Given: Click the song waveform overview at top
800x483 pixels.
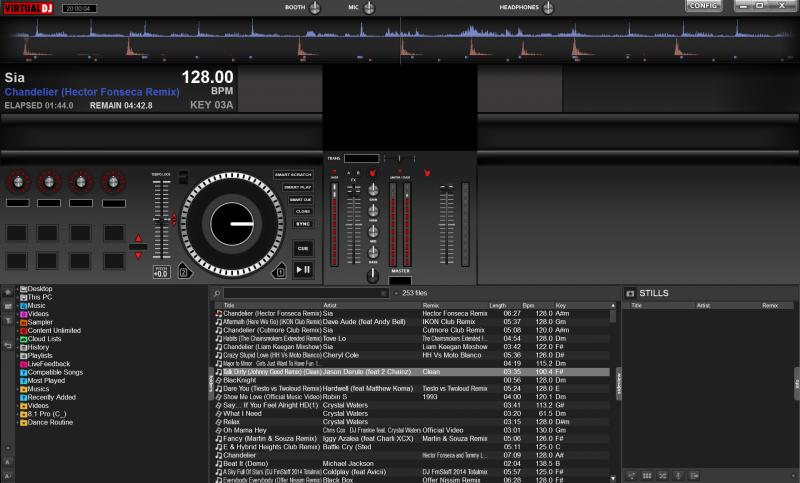Looking at the screenshot, I should click(400, 39).
